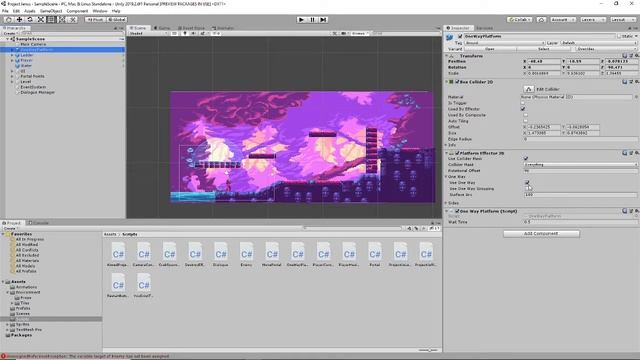Switch to the Console tab

click(x=38, y=223)
